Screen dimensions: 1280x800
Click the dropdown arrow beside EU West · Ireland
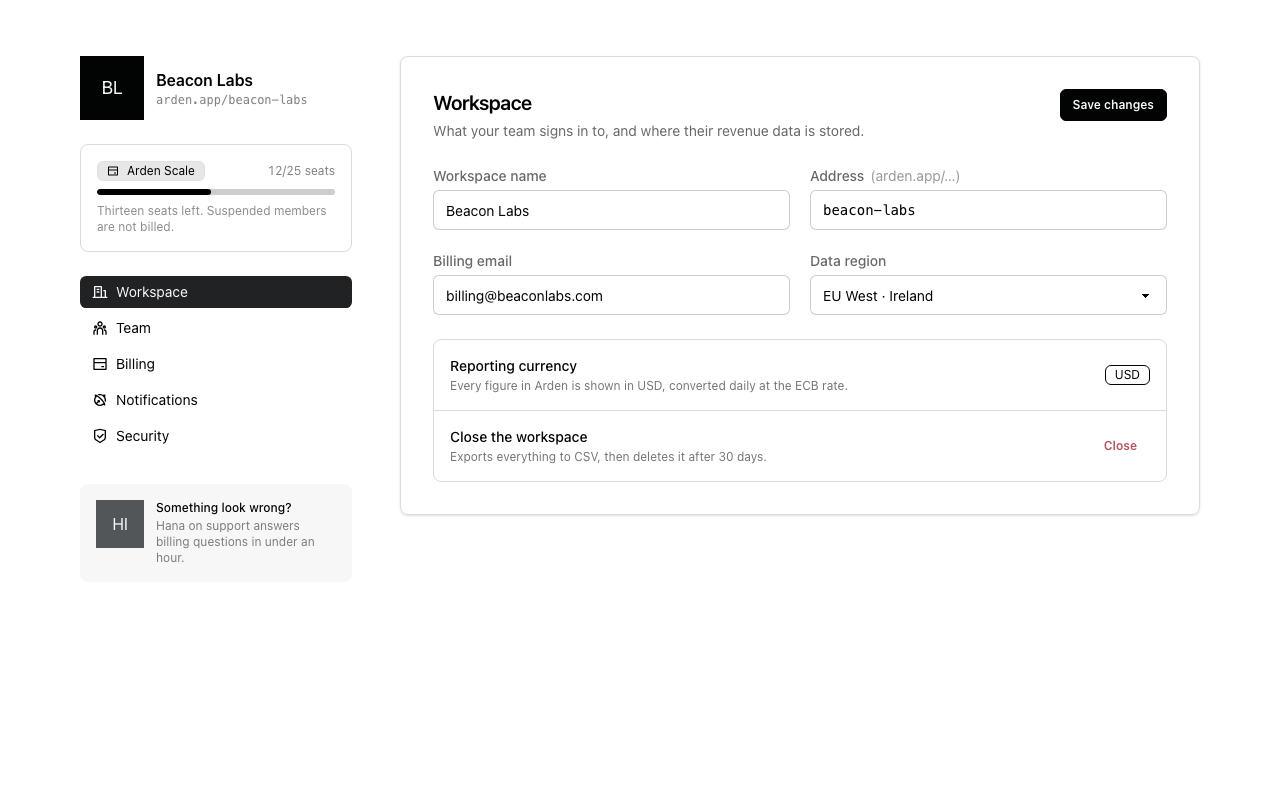(x=1146, y=296)
